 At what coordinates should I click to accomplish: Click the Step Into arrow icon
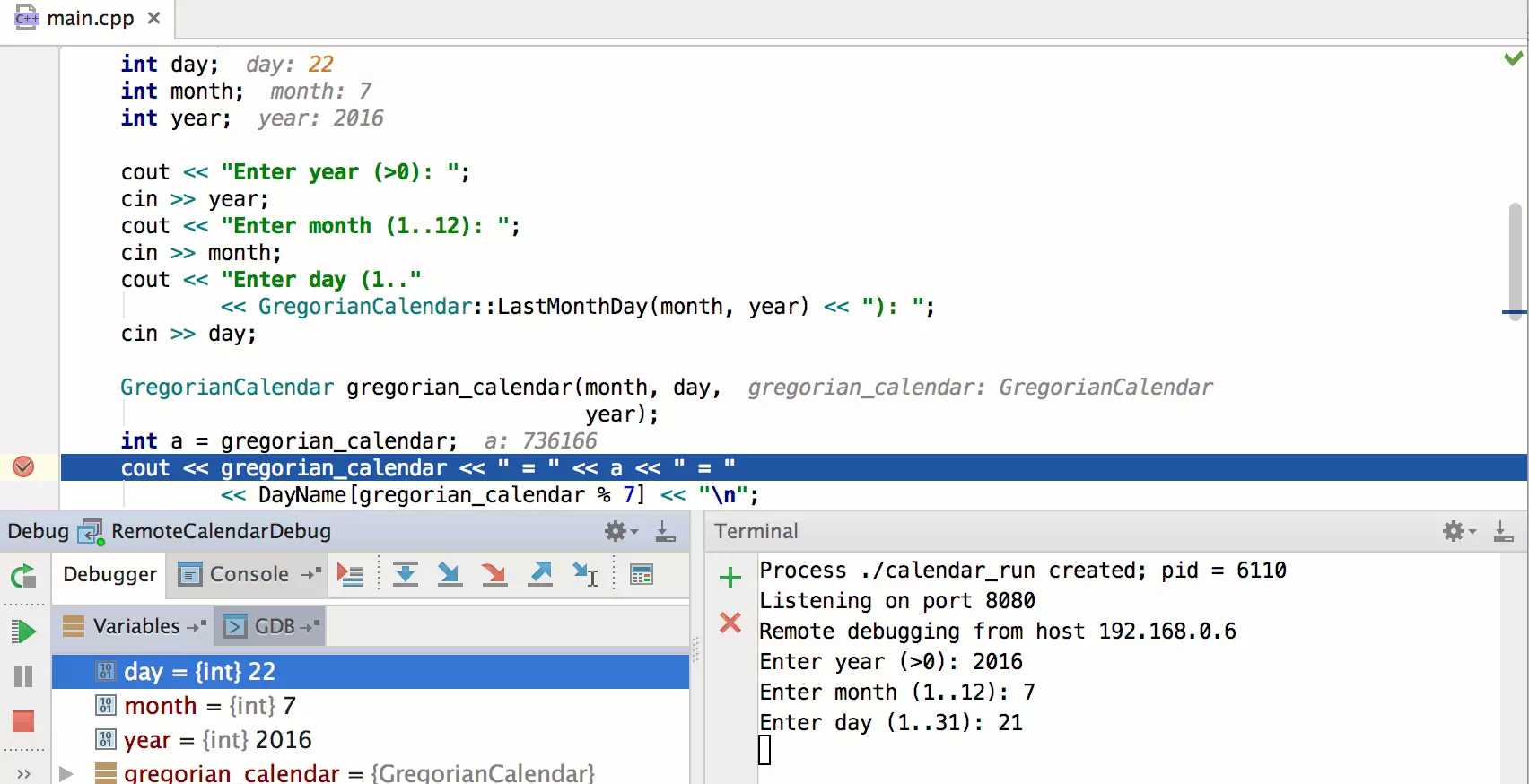pyautogui.click(x=450, y=575)
